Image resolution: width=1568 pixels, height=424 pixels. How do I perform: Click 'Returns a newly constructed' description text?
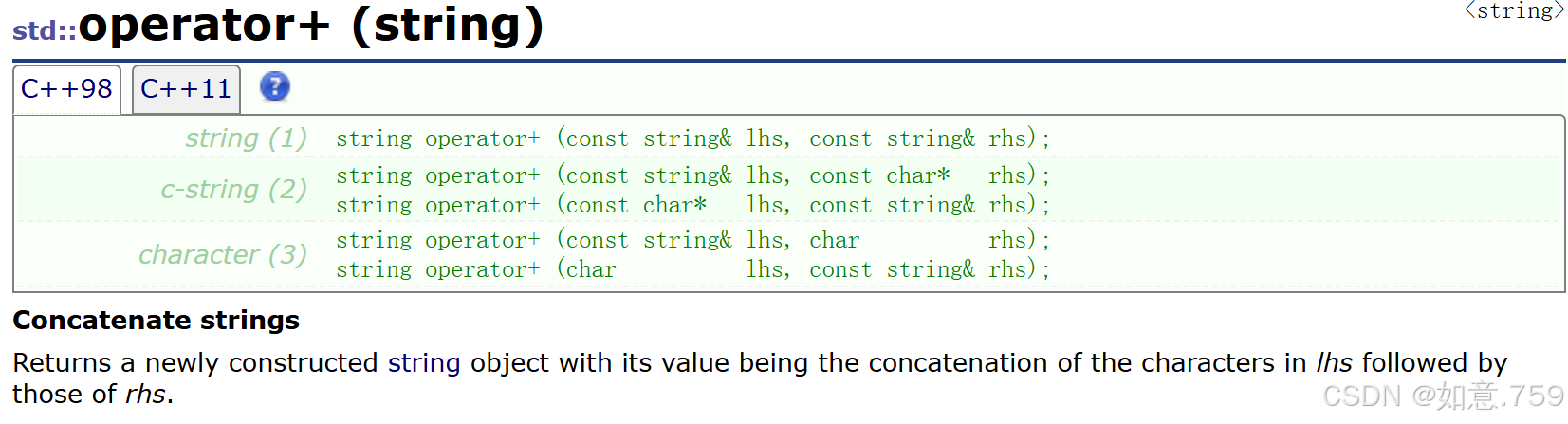196,362
